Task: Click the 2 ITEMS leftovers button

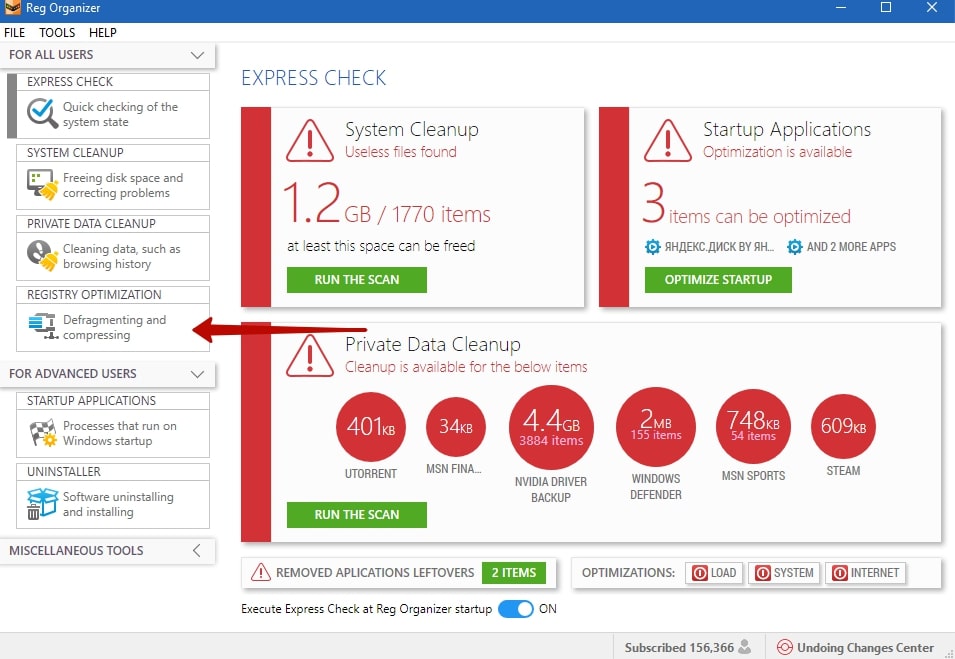Action: 514,573
